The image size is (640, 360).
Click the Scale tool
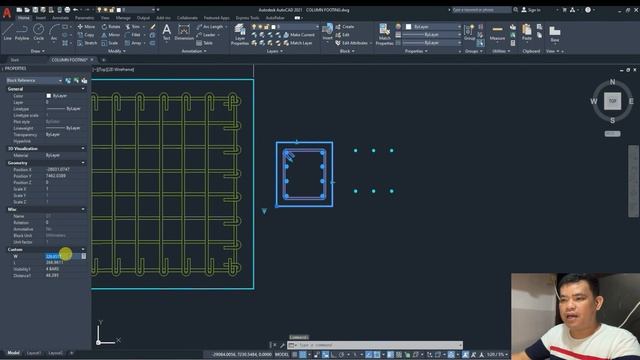pos(110,43)
